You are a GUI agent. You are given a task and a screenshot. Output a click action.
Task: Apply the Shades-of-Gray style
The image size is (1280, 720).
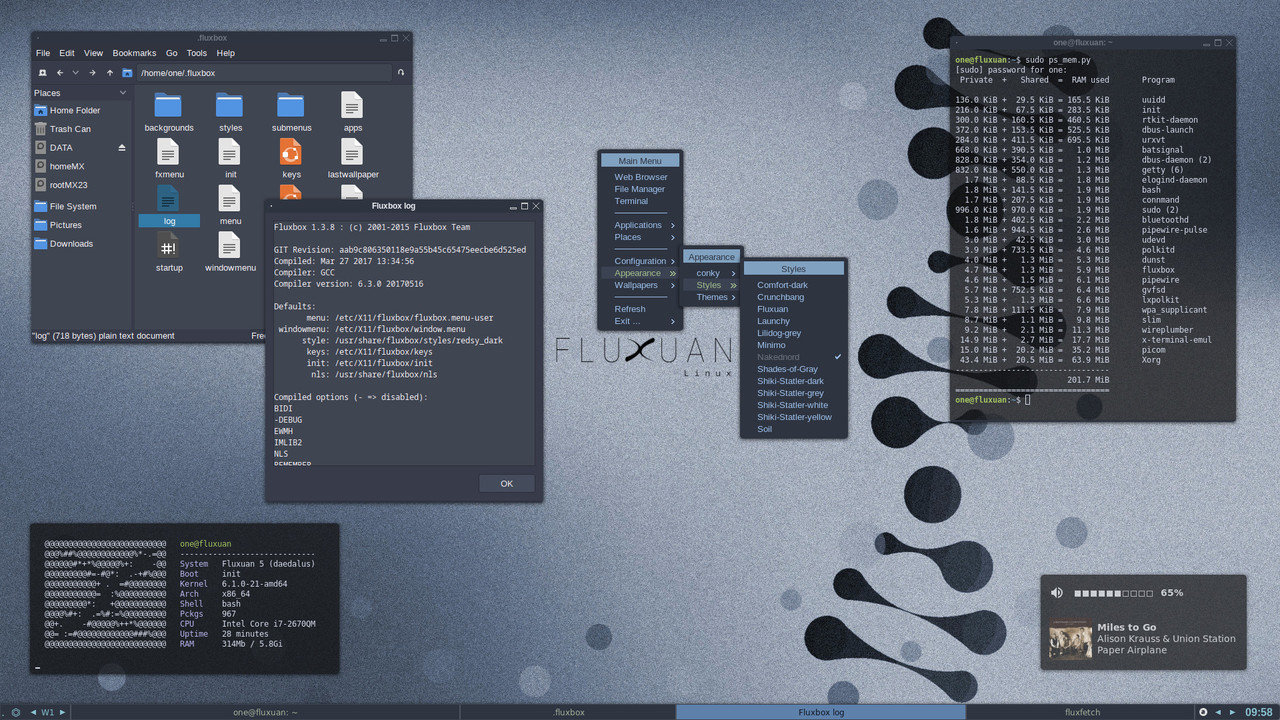pos(796,369)
